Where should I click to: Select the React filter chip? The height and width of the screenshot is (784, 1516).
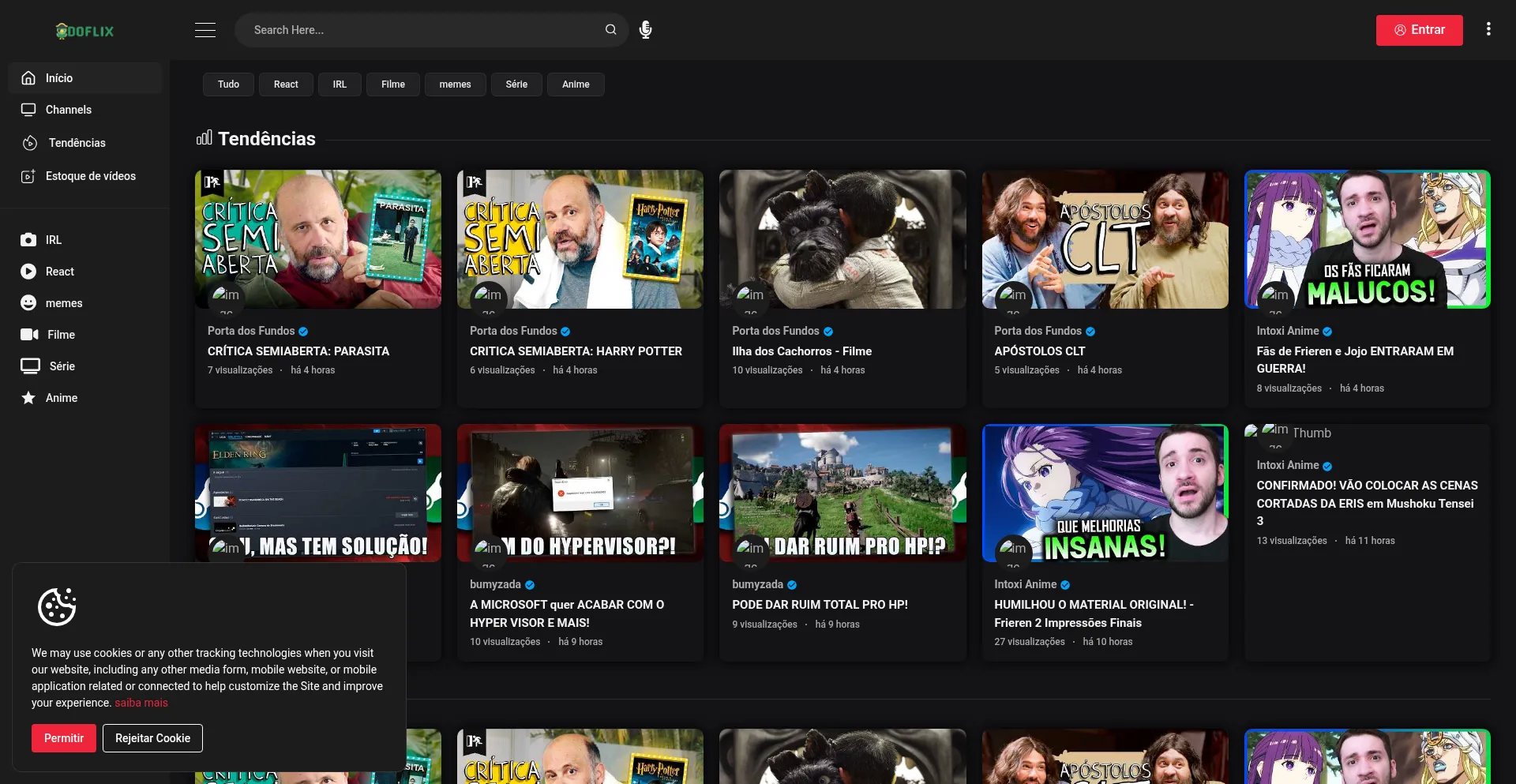[286, 84]
